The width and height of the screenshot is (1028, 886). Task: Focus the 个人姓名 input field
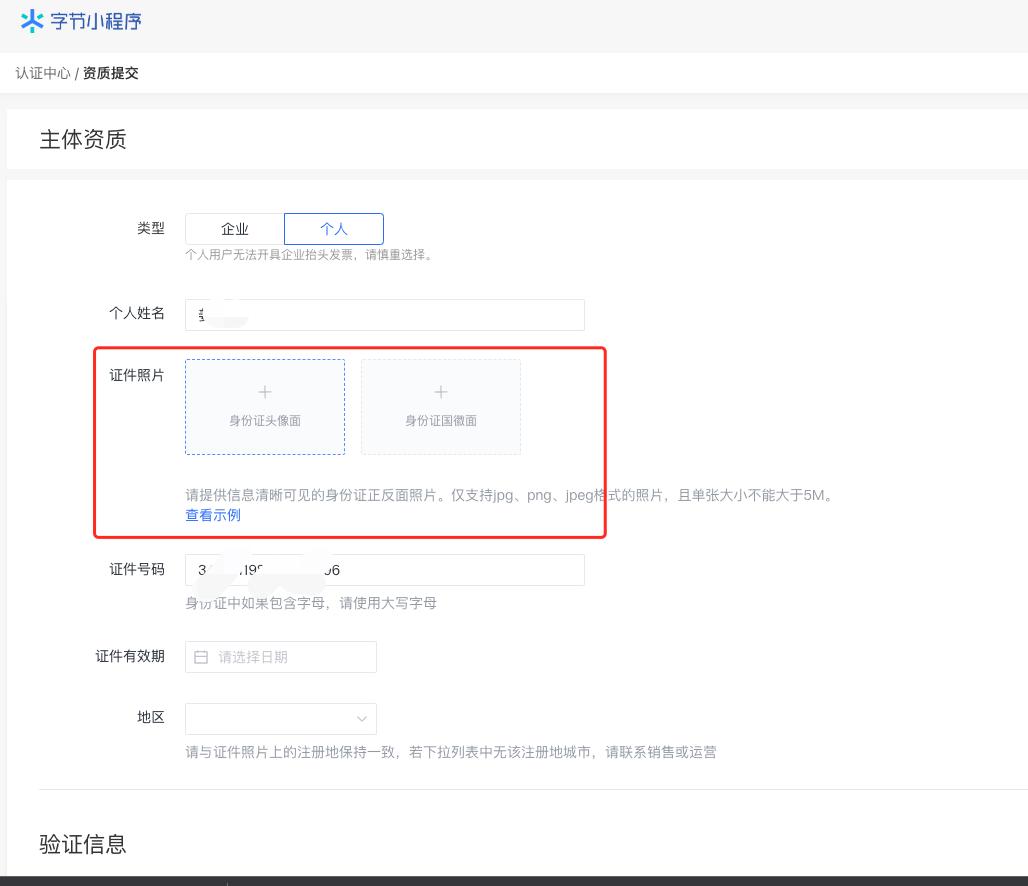(400, 314)
